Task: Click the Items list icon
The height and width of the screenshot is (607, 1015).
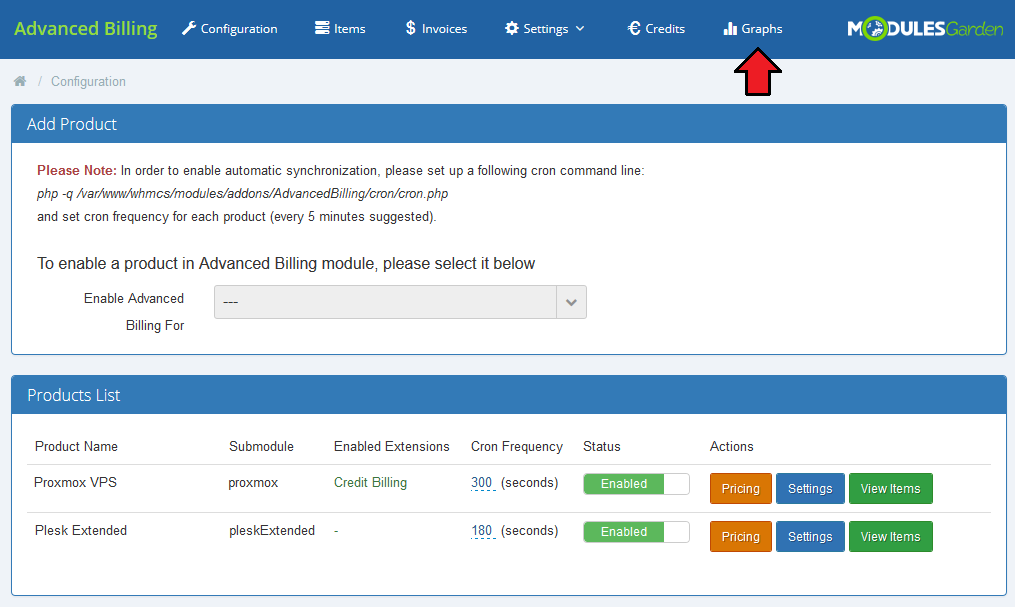Action: point(322,28)
